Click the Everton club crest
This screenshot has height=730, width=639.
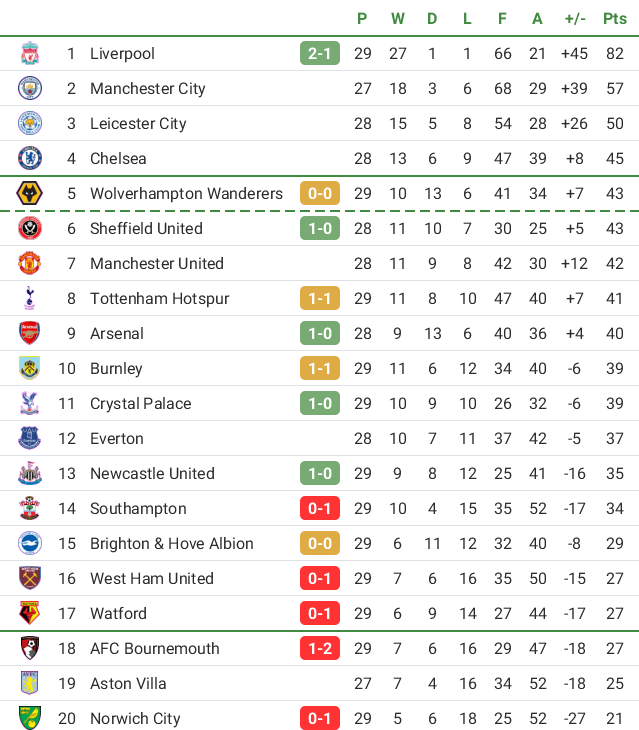coord(30,439)
